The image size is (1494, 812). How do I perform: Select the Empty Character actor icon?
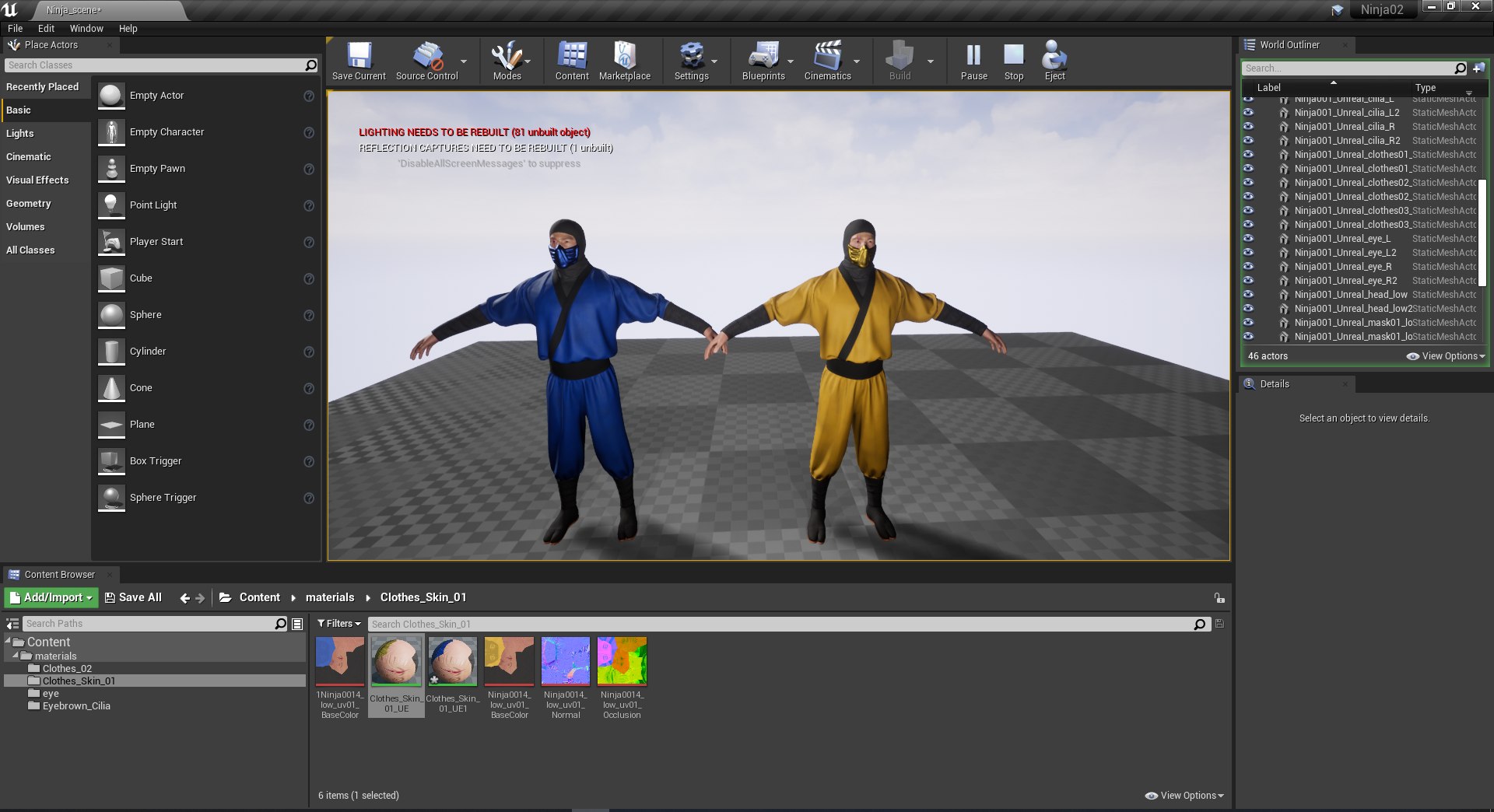111,132
